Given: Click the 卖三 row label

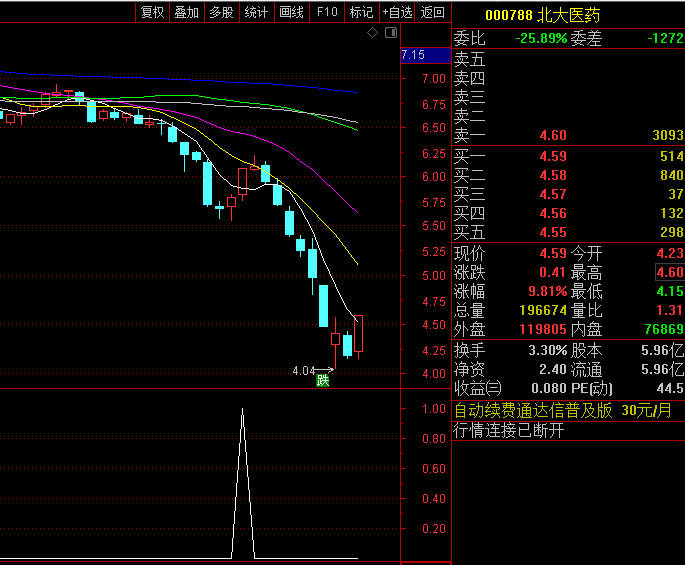Looking at the screenshot, I should coord(469,97).
